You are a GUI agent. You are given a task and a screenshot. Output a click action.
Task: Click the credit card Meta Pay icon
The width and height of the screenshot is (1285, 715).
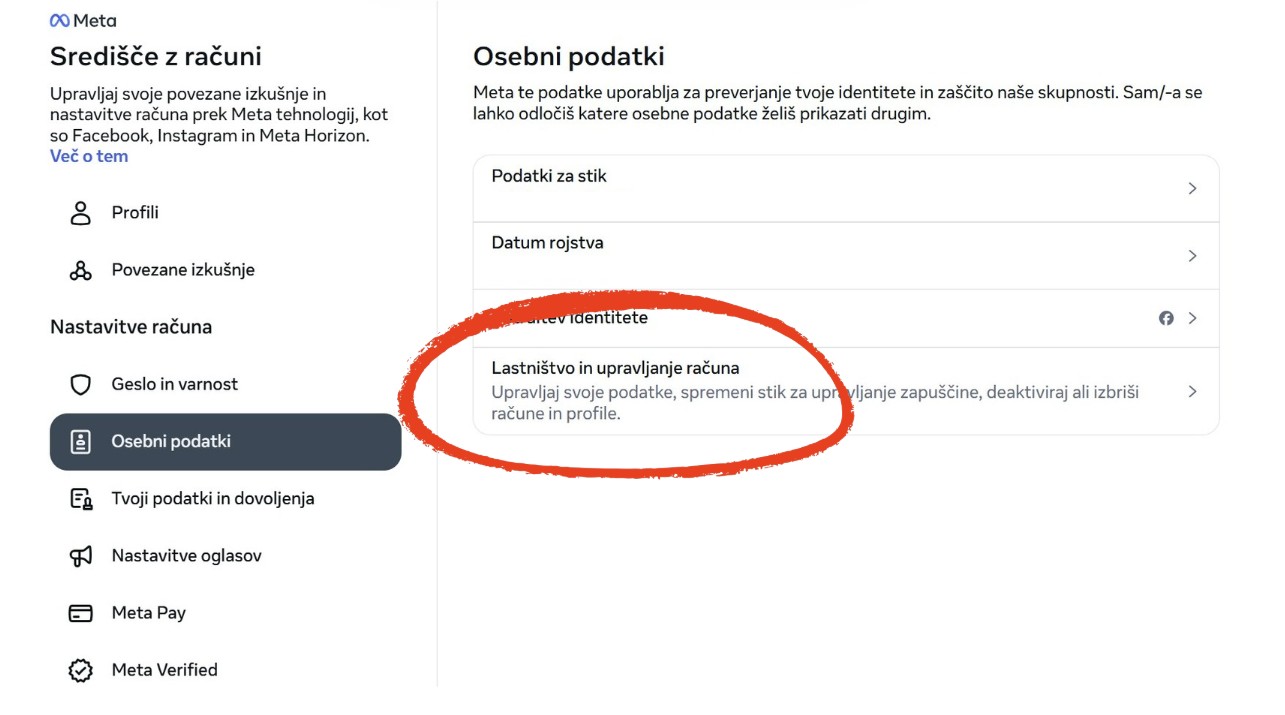click(x=80, y=613)
